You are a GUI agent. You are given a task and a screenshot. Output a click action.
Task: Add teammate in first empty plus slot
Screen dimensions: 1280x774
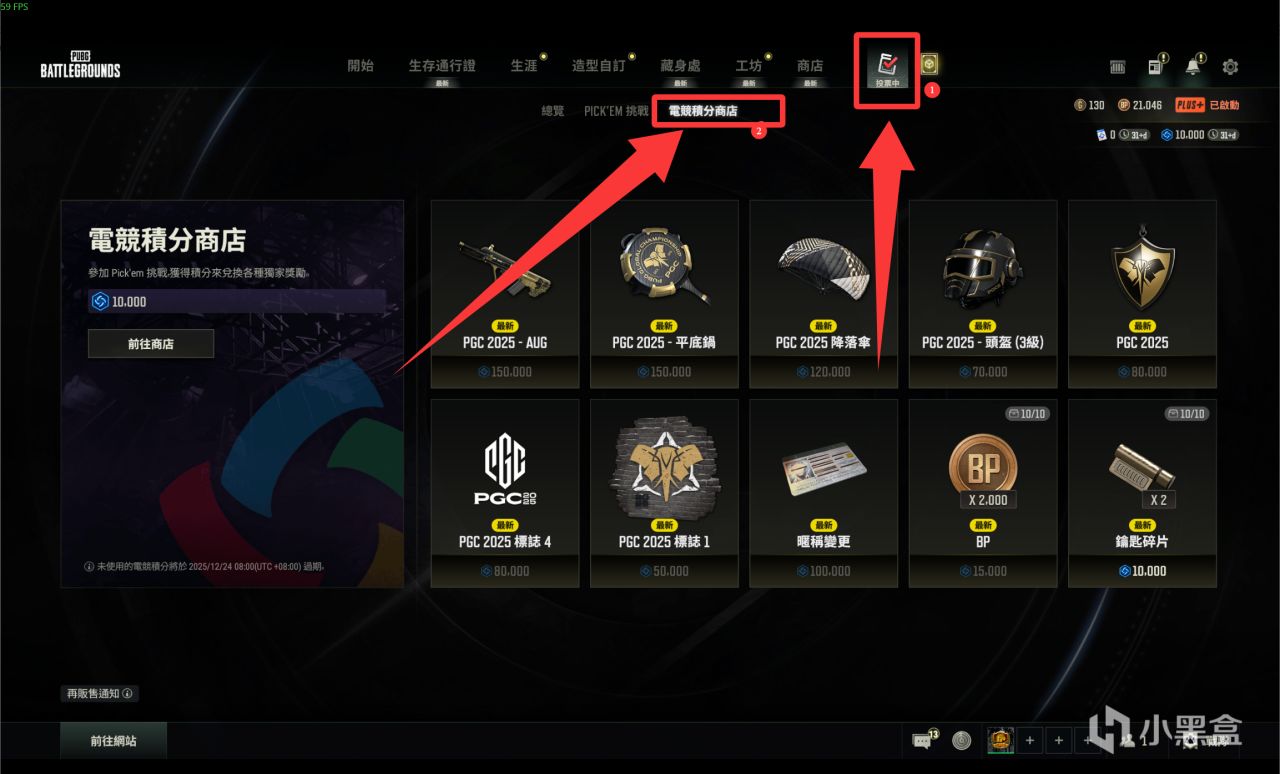[1029, 741]
